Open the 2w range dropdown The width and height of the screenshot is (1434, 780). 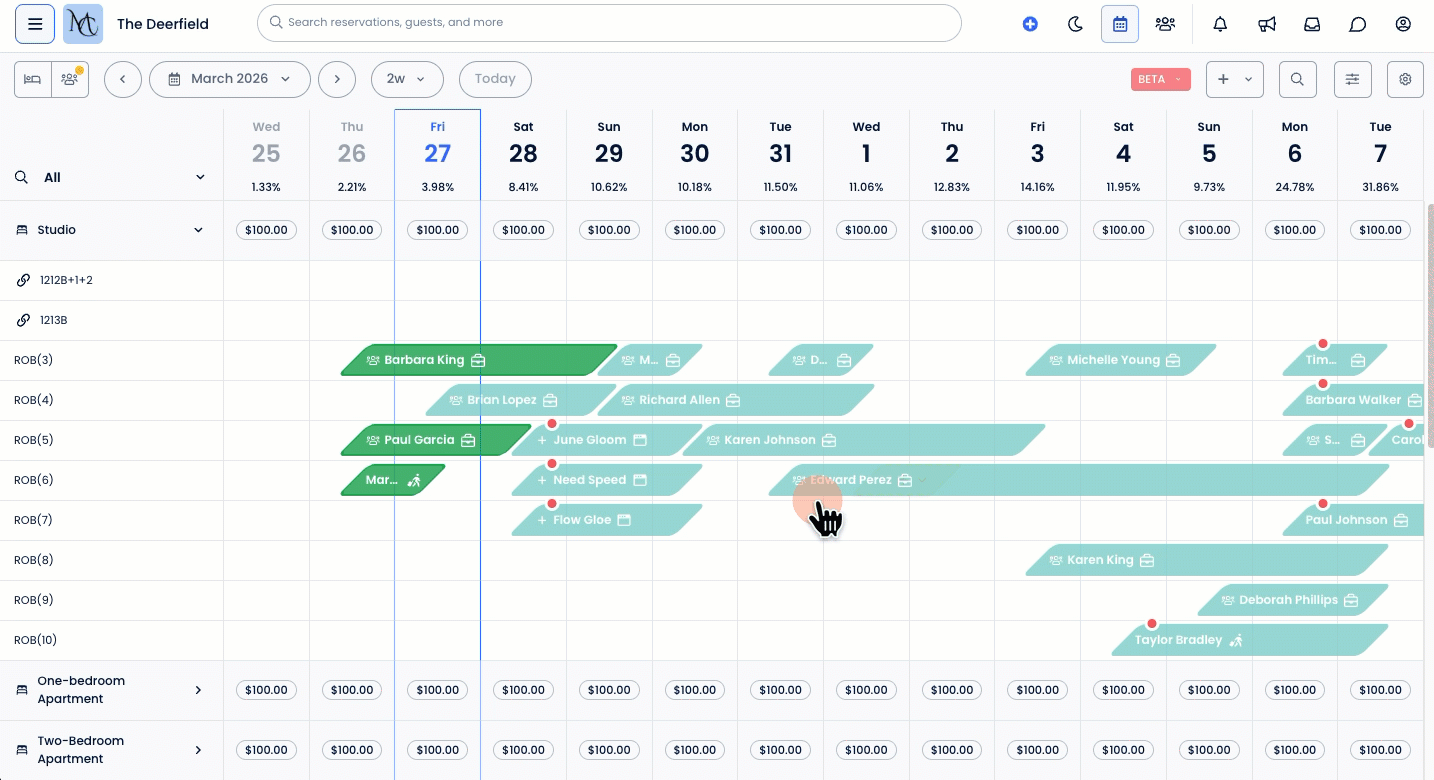406,79
